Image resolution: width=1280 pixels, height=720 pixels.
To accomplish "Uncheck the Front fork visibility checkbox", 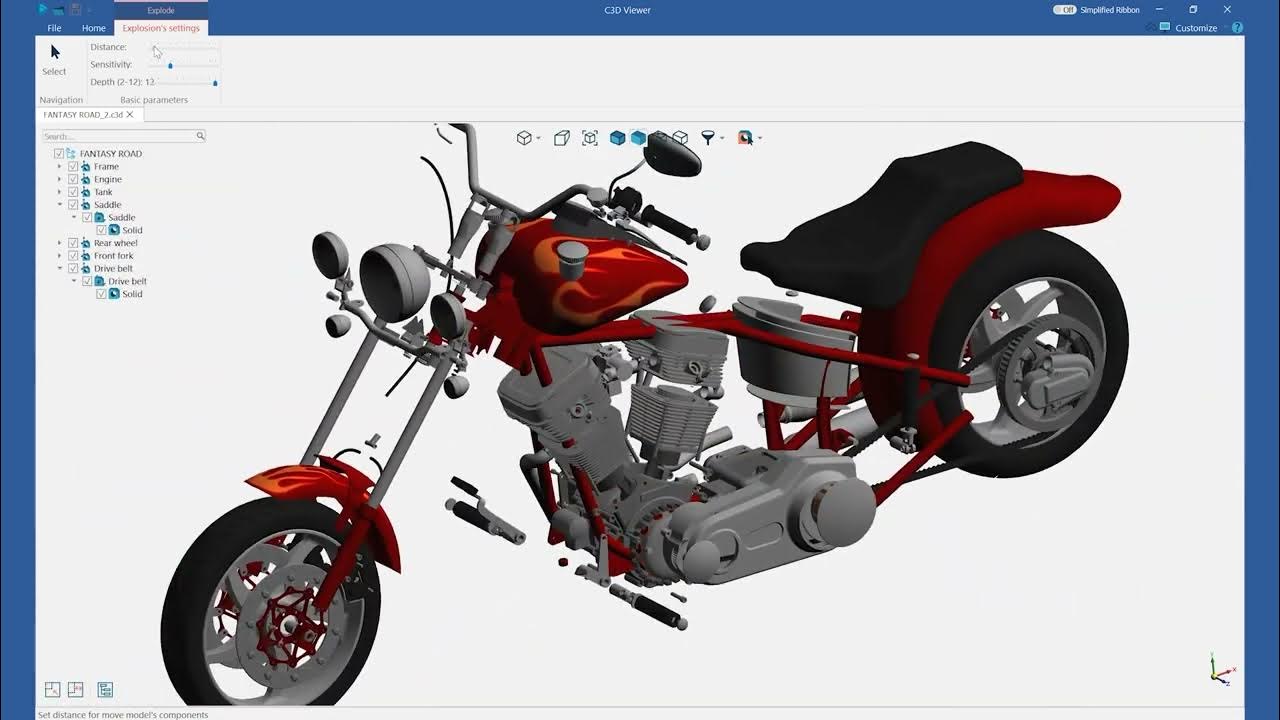I will point(73,255).
